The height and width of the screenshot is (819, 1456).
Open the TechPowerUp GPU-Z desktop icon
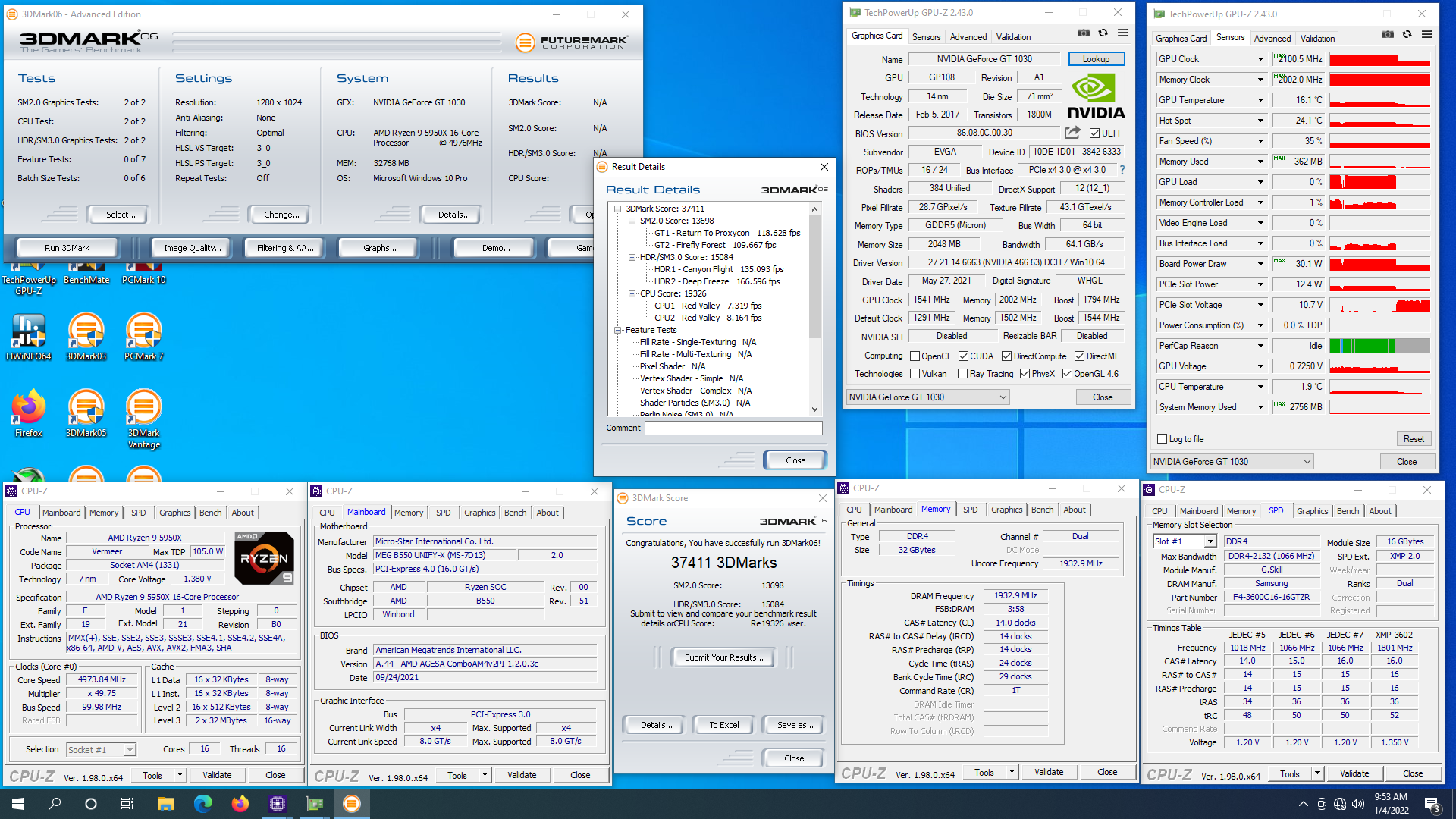click(x=29, y=279)
